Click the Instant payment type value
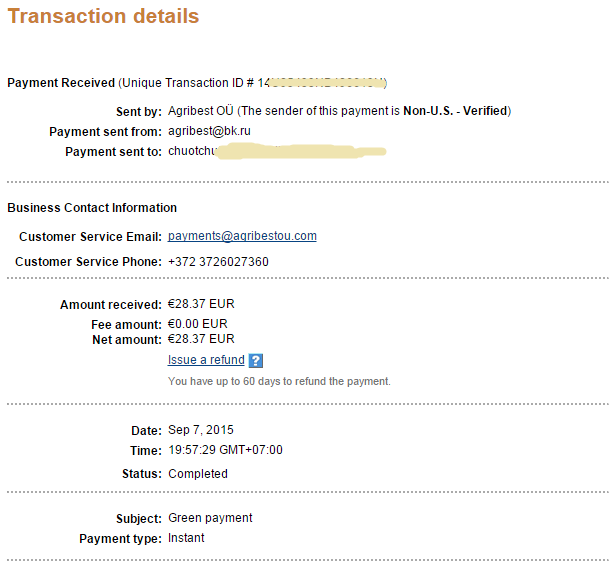Viewport: 616px width, 570px height. click(186, 538)
